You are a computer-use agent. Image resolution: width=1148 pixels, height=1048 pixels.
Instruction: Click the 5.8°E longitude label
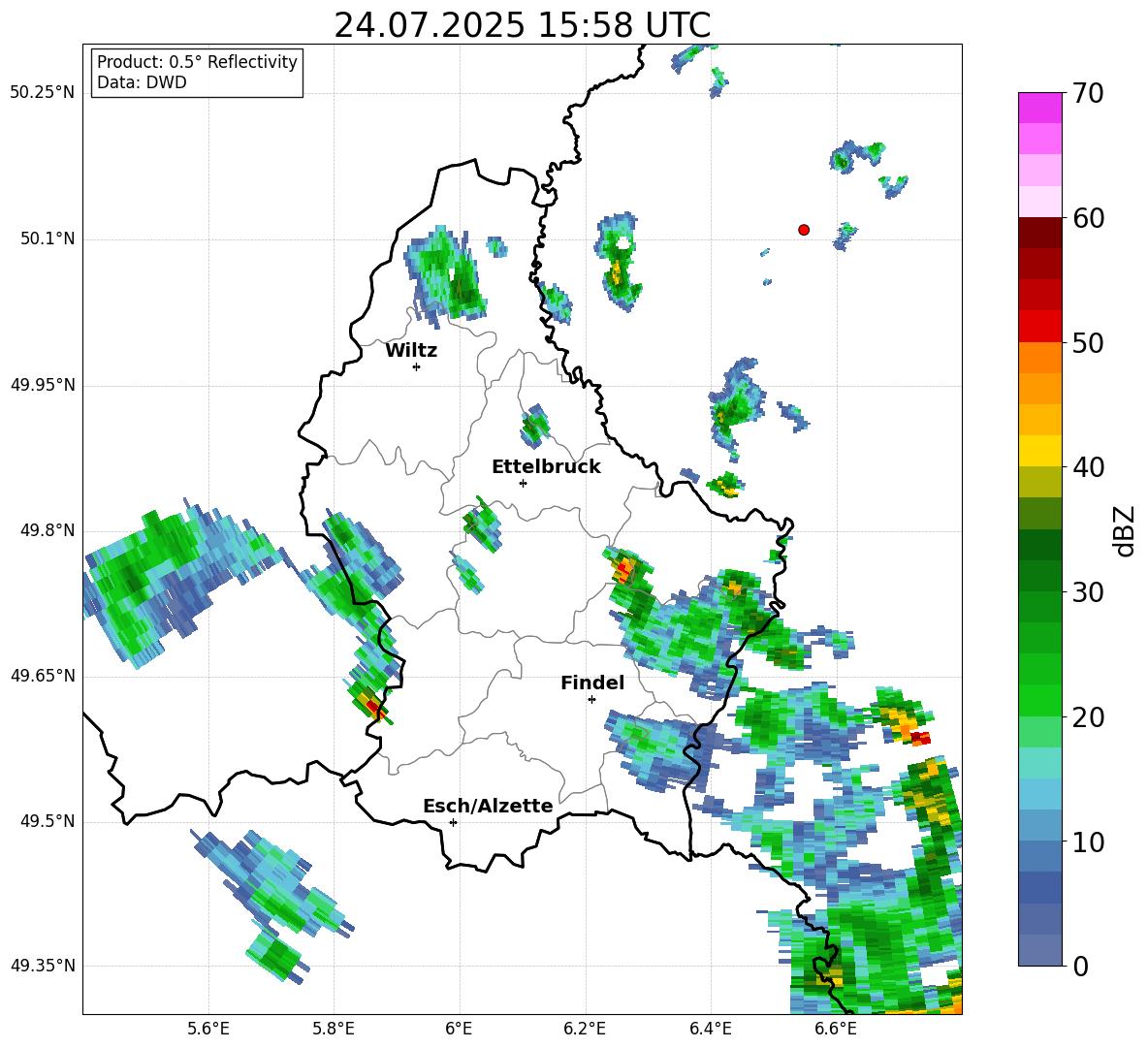point(334,1029)
